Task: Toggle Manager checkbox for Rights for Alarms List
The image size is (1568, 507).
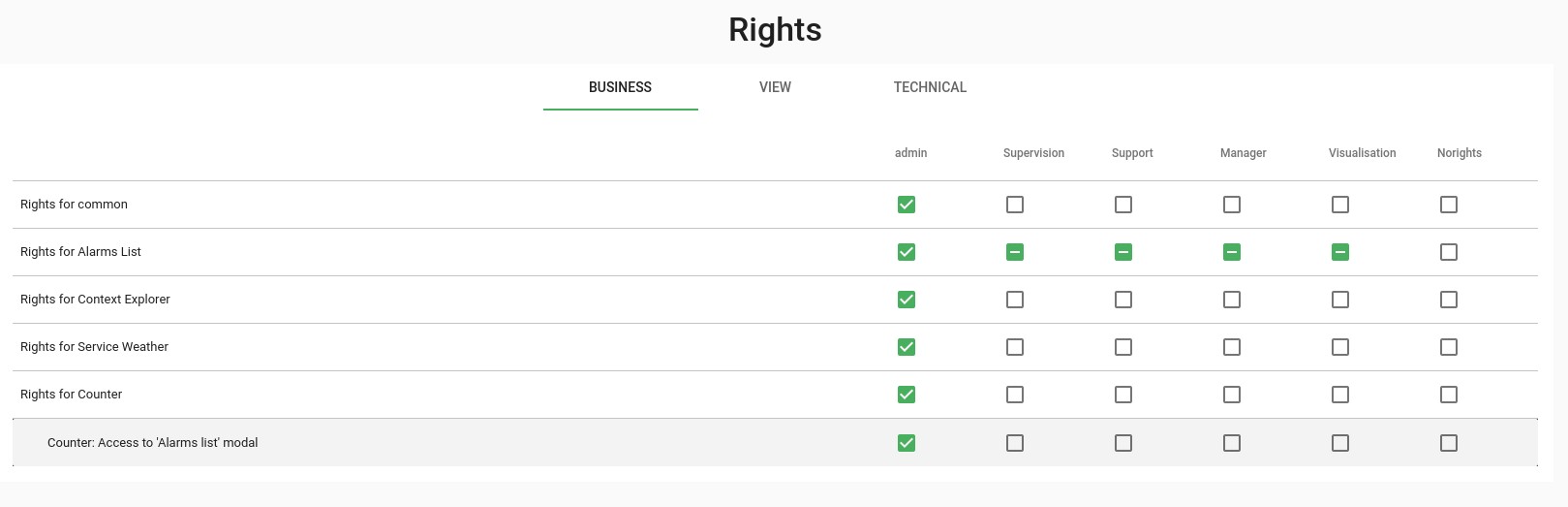Action: [1232, 252]
